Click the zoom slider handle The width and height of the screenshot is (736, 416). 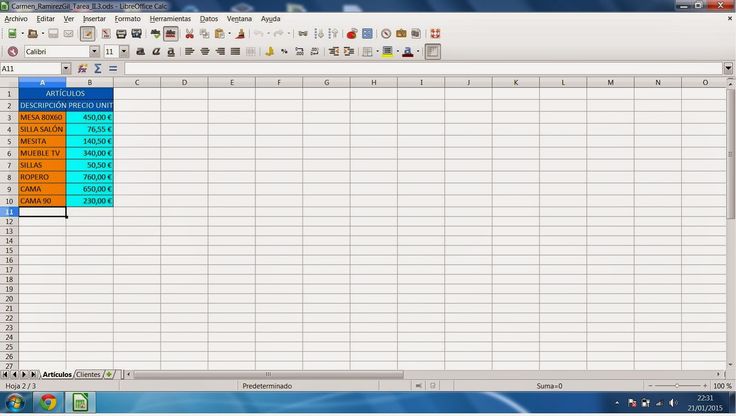(676, 385)
